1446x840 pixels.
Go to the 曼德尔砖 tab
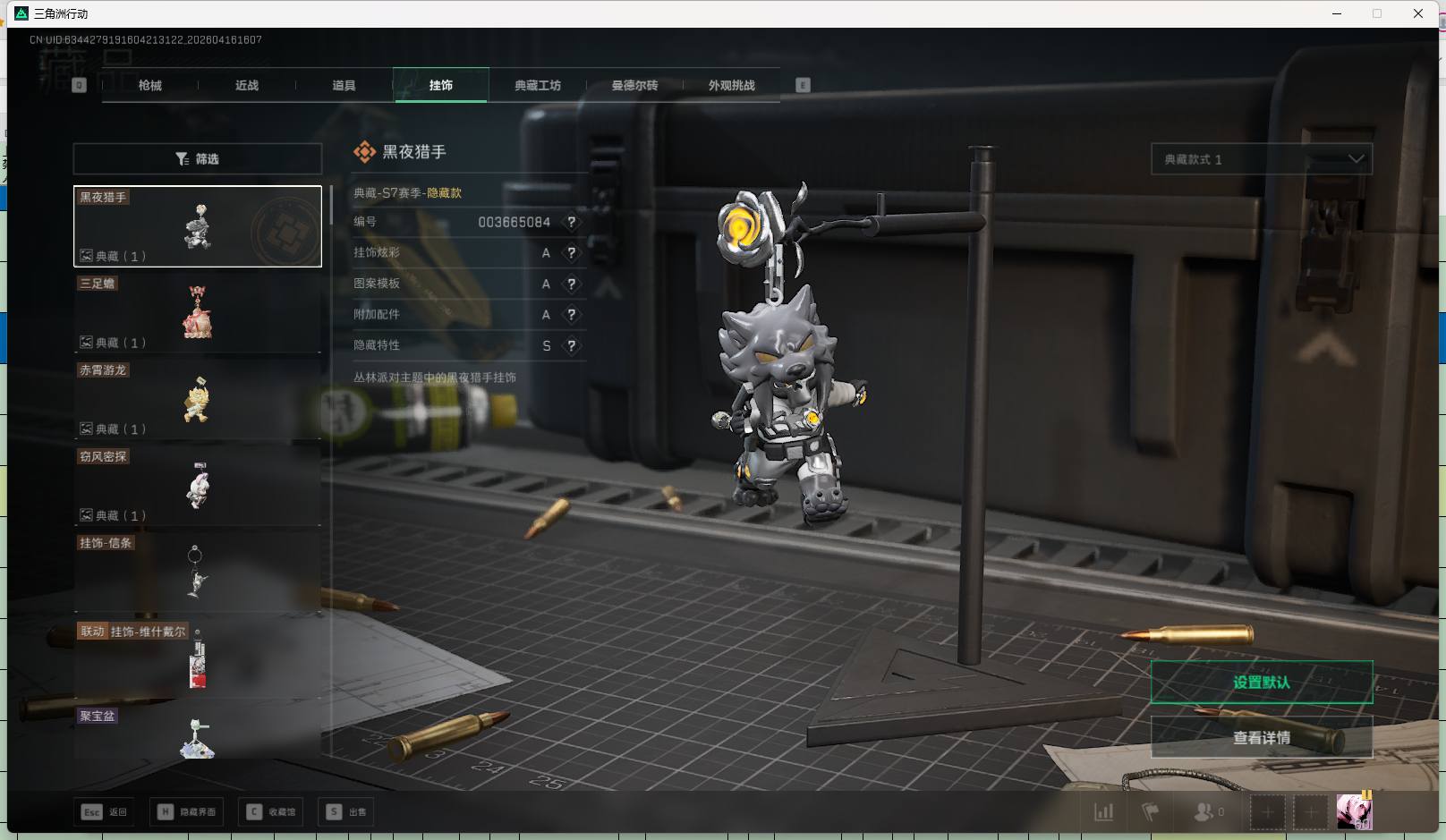634,86
